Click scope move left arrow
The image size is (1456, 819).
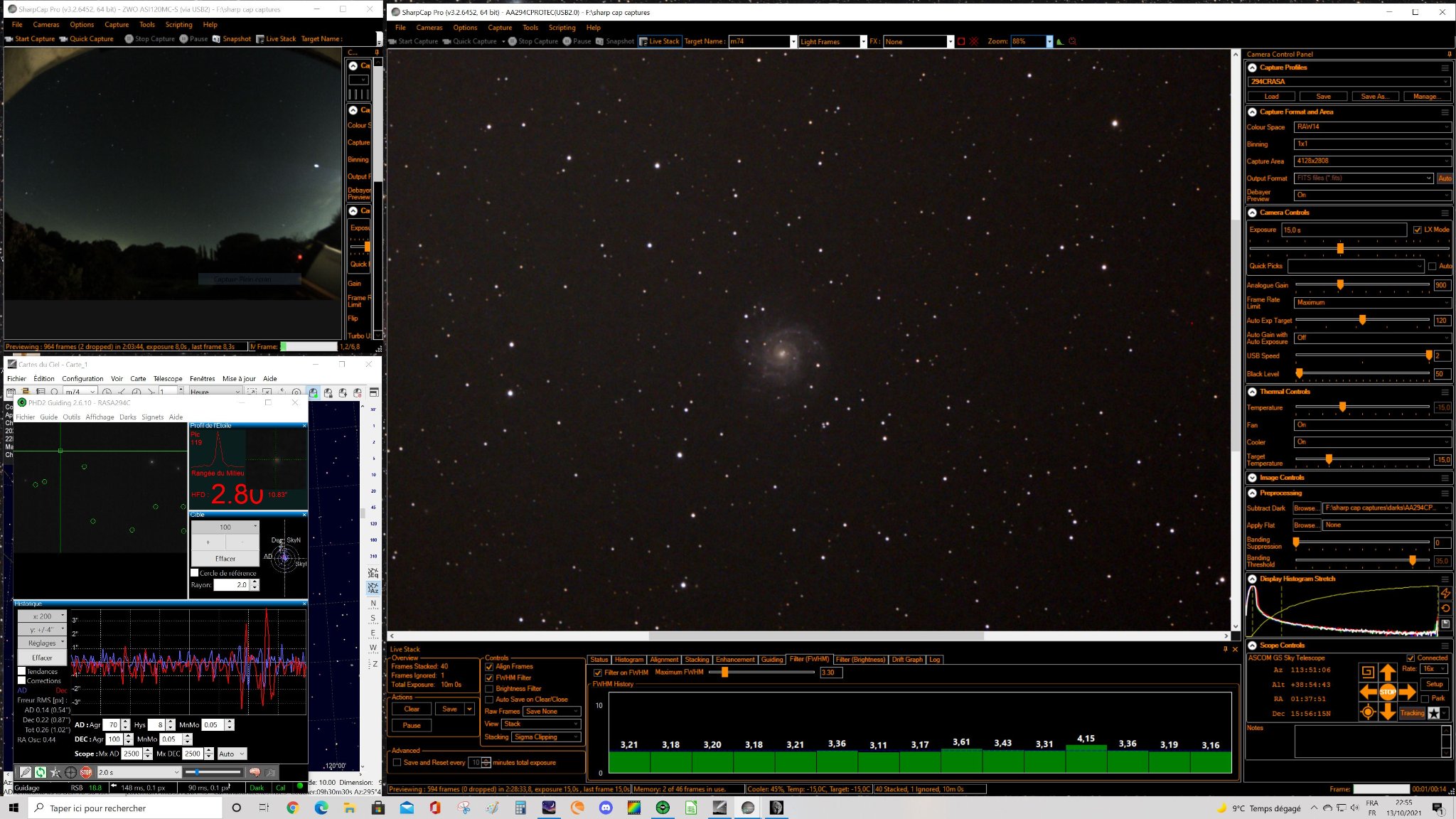click(1367, 692)
